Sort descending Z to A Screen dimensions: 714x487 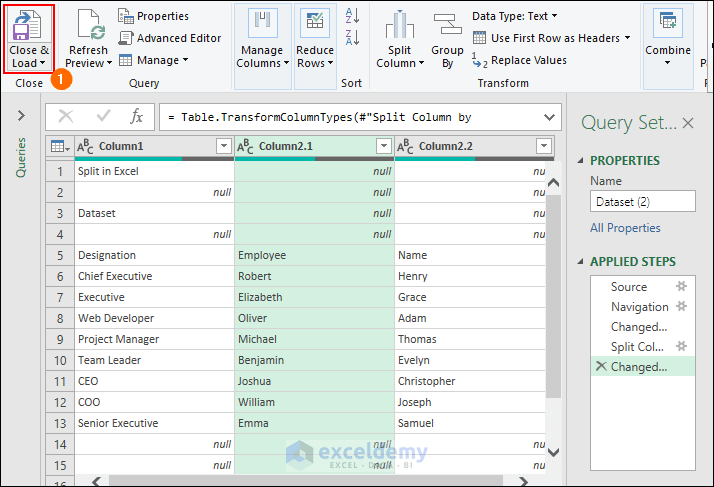coord(352,37)
